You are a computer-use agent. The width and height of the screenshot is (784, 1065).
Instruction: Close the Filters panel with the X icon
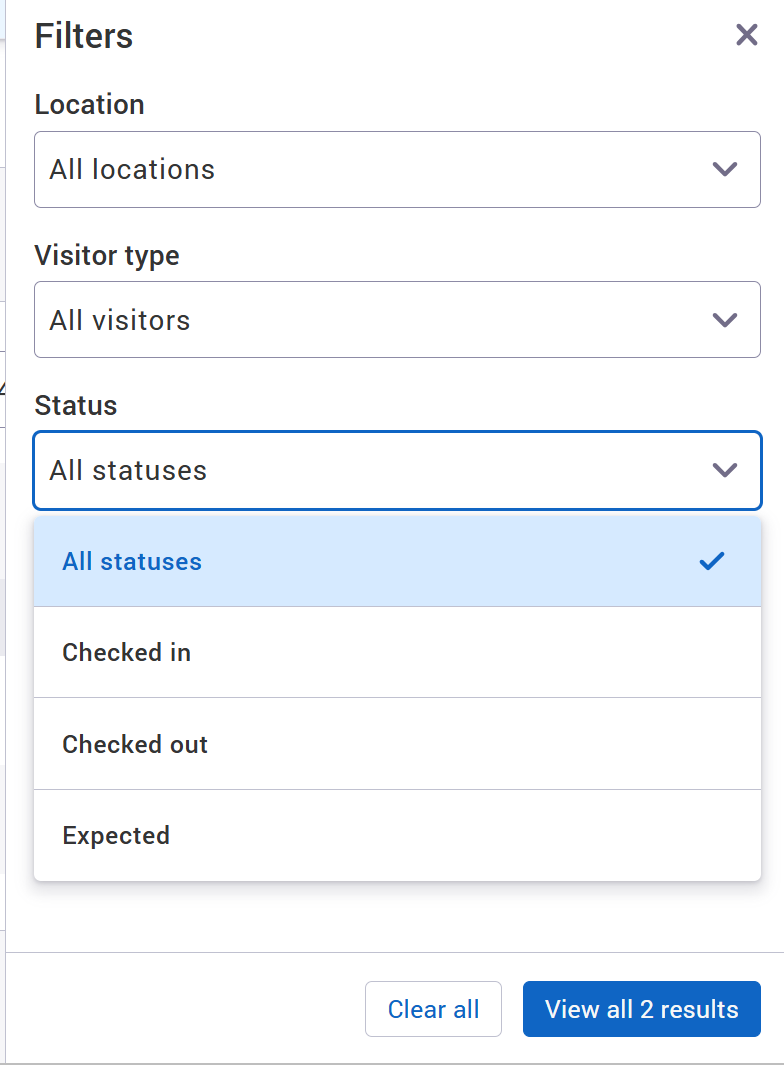point(746,35)
